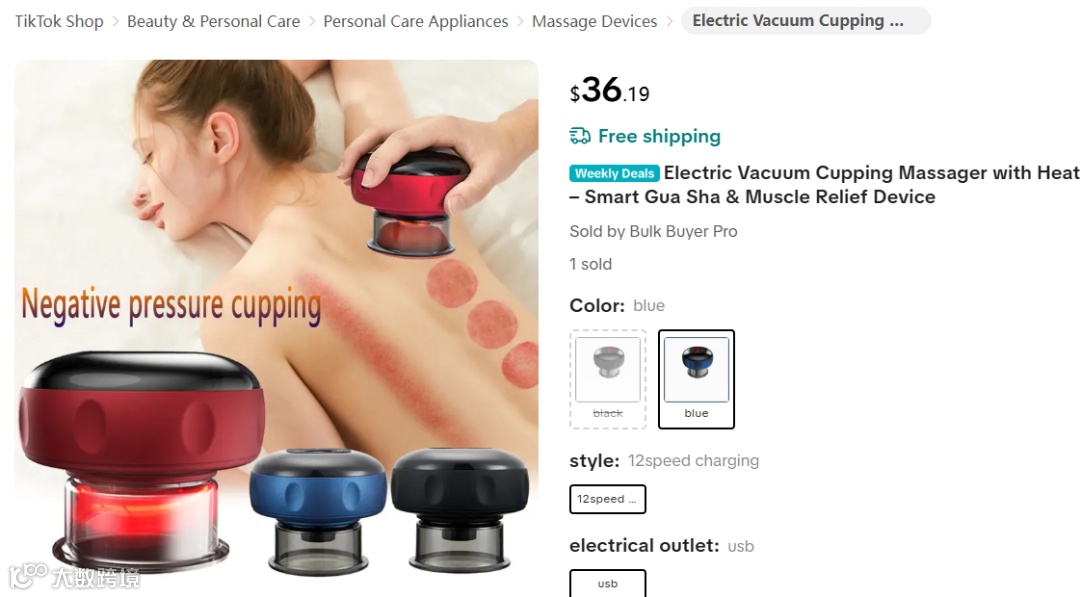Select the blue color option
The height and width of the screenshot is (597, 1080).
[696, 379]
